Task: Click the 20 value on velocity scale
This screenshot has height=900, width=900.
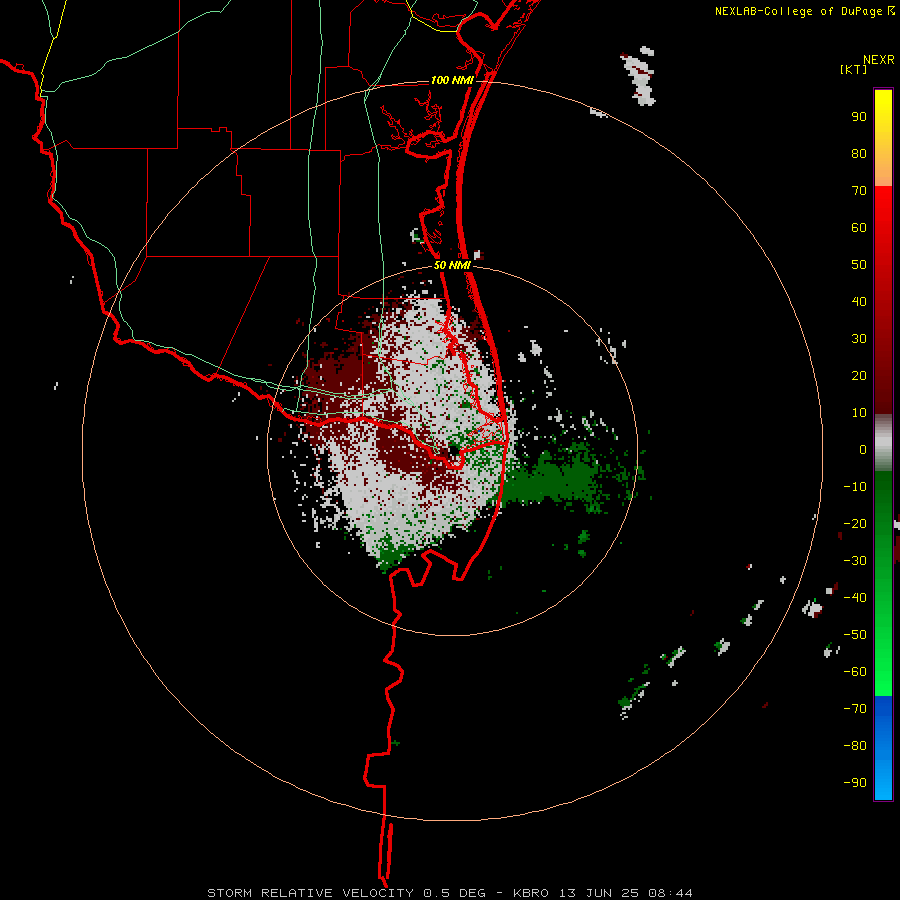Action: coord(859,375)
